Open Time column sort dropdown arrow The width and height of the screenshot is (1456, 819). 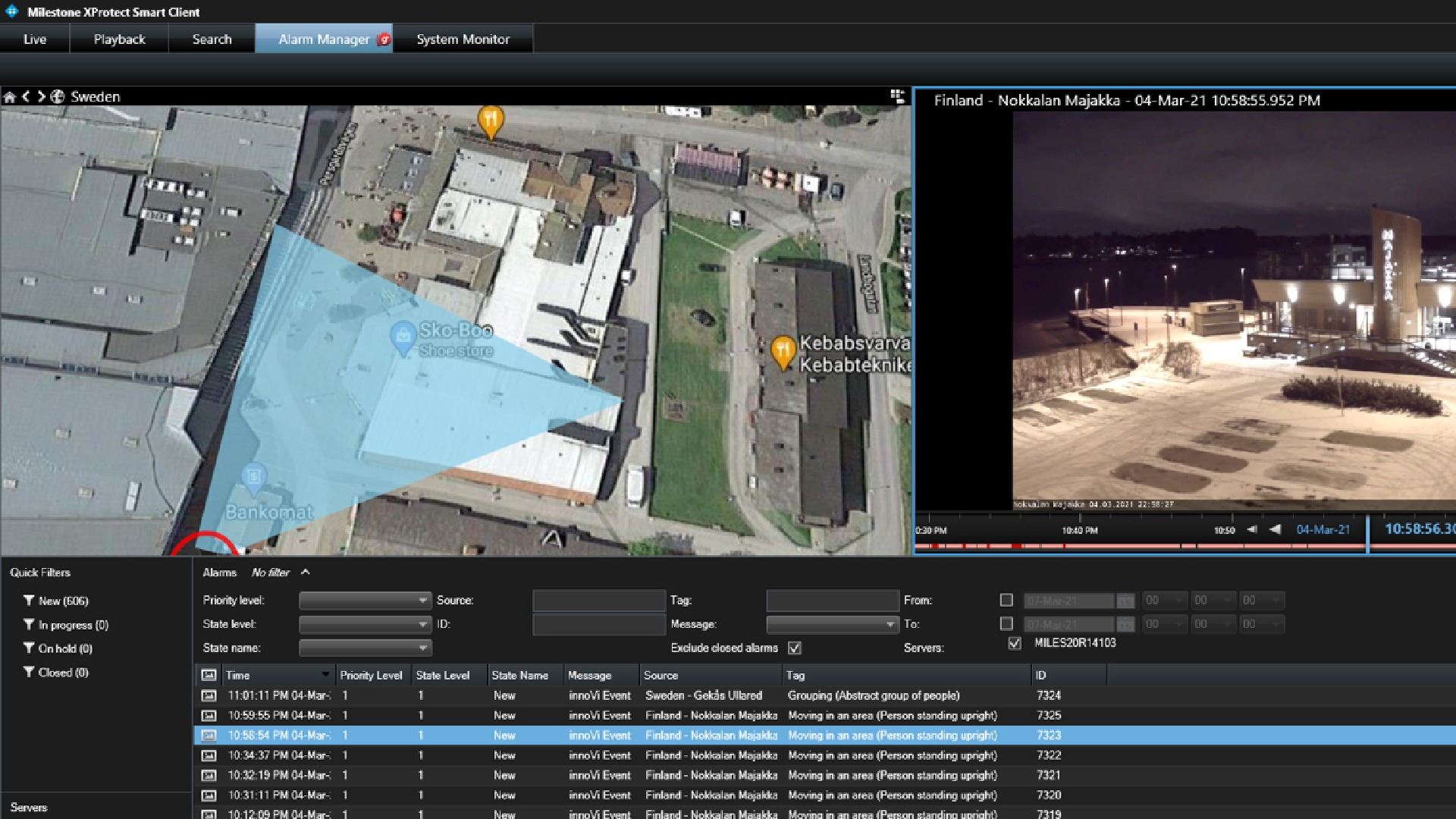click(325, 674)
